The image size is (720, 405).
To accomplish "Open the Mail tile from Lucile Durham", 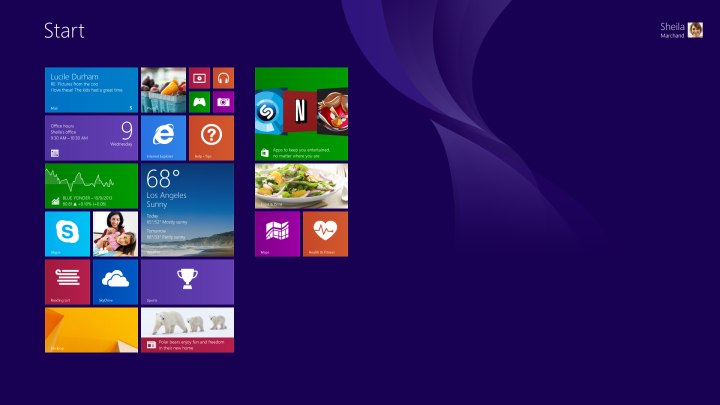I will pos(91,89).
